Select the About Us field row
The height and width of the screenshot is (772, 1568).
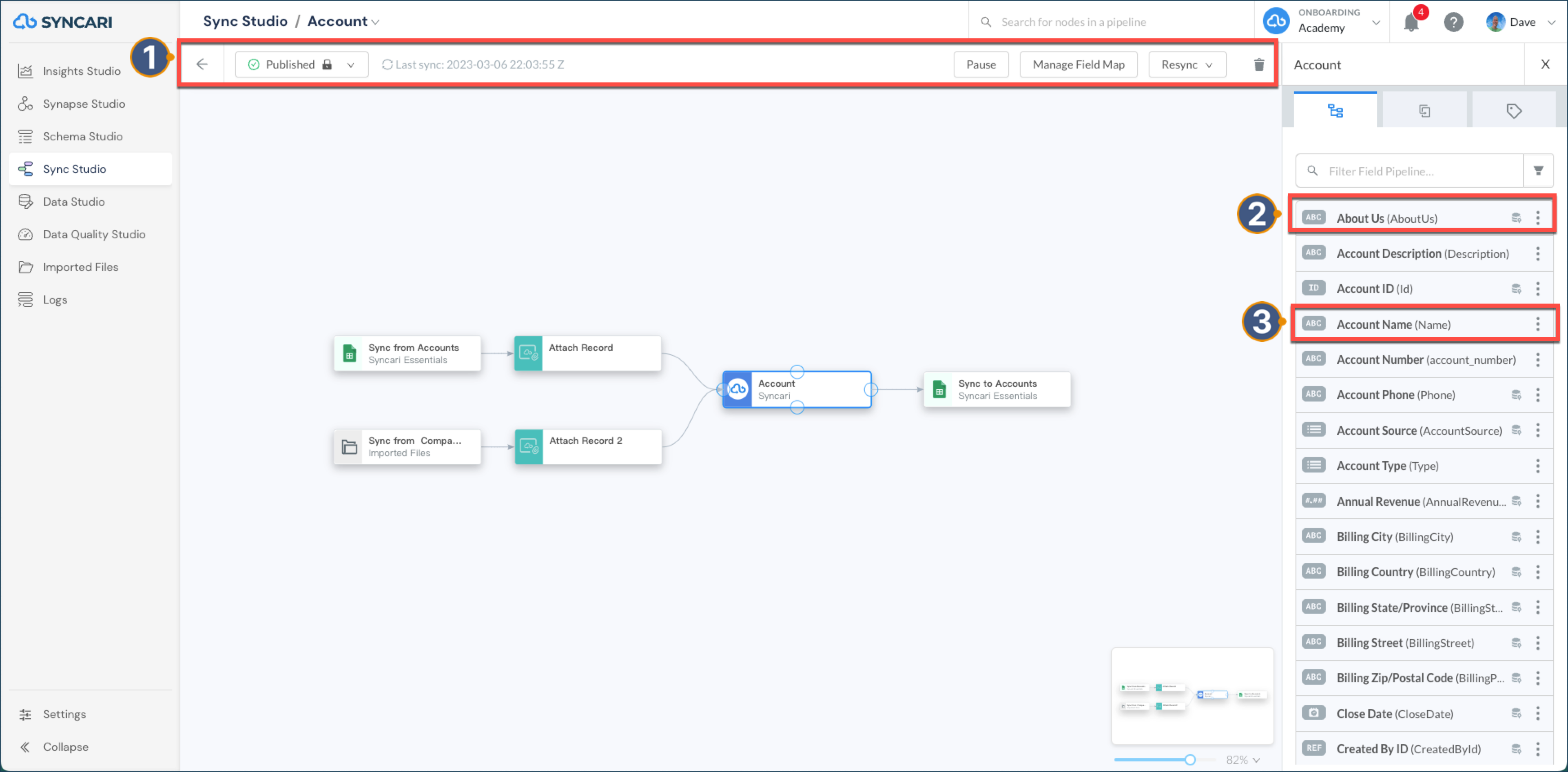tap(1424, 218)
